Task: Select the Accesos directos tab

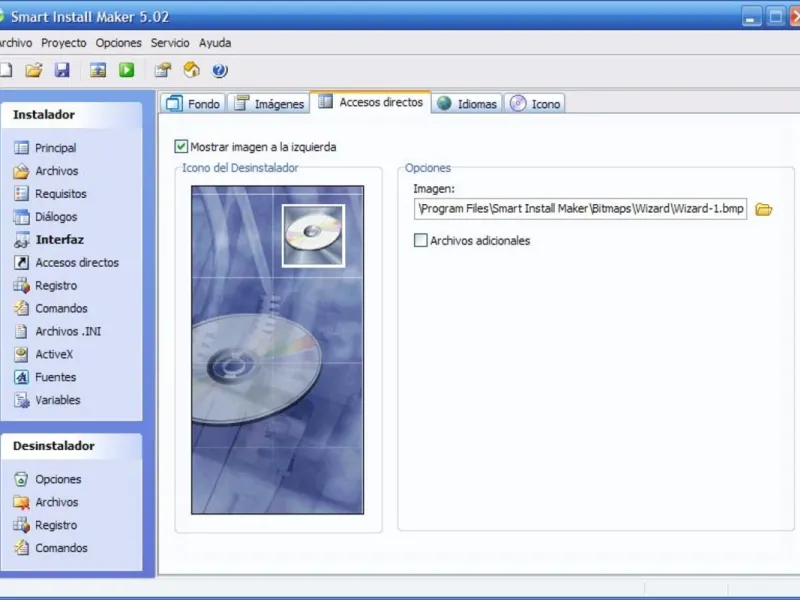Action: tap(370, 102)
